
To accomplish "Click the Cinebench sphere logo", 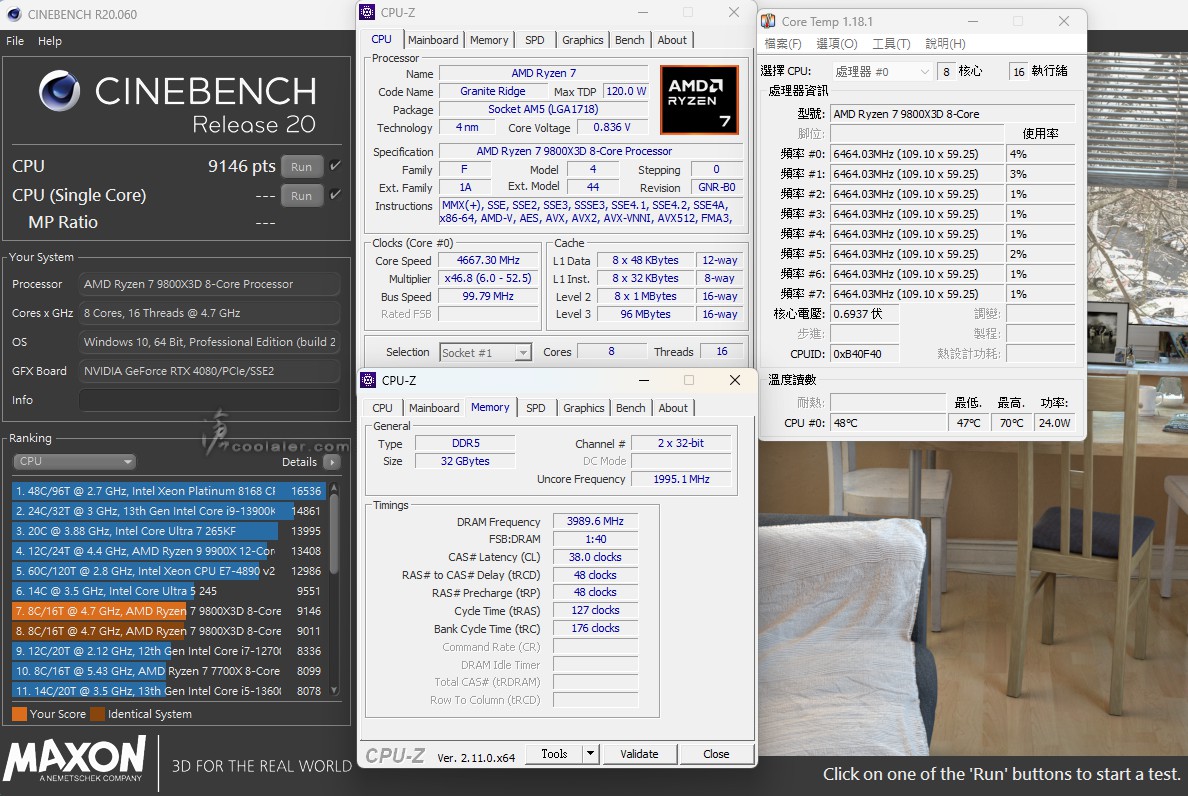I will [x=59, y=91].
